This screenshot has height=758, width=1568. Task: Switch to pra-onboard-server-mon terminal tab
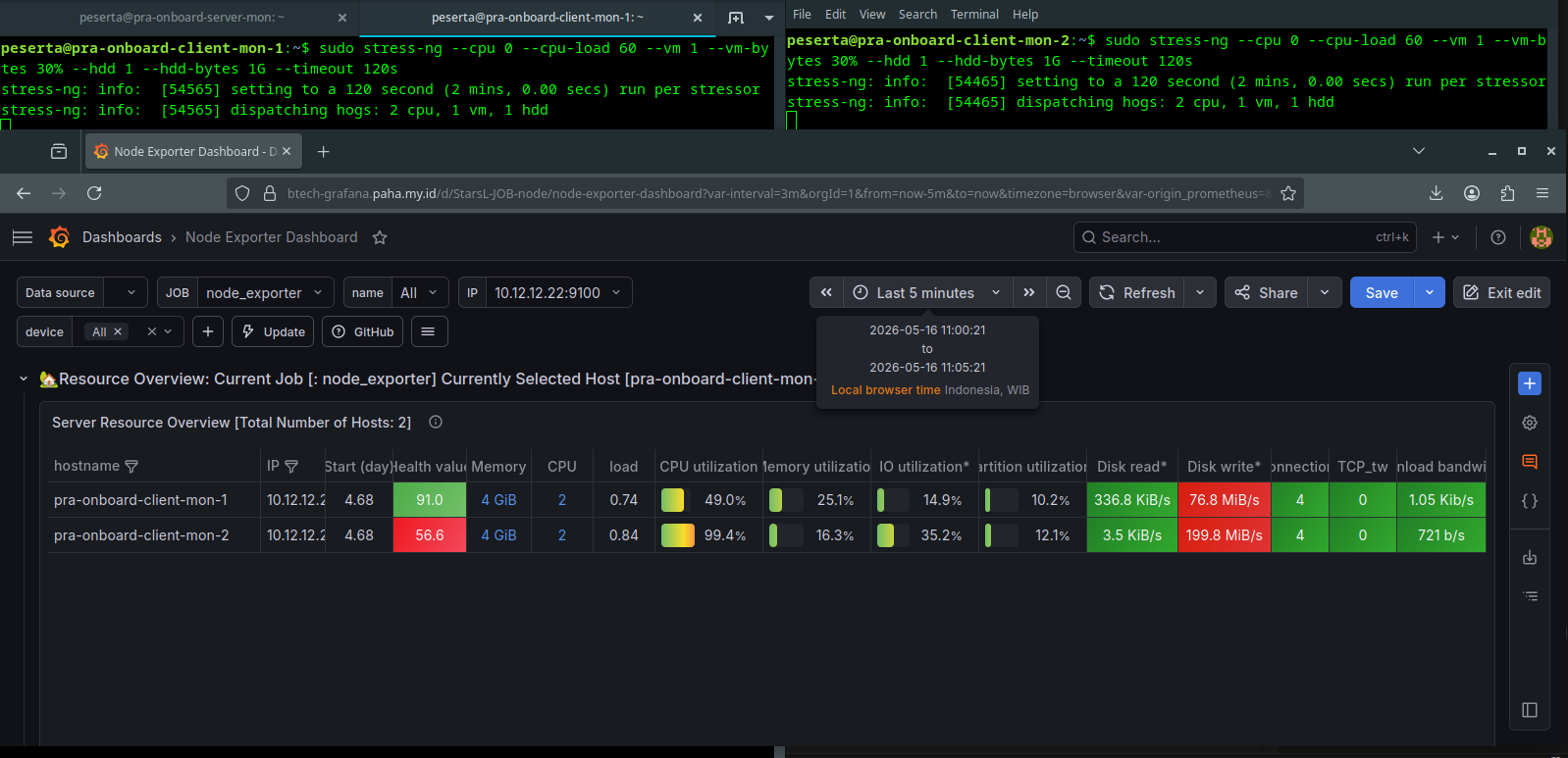click(x=180, y=18)
